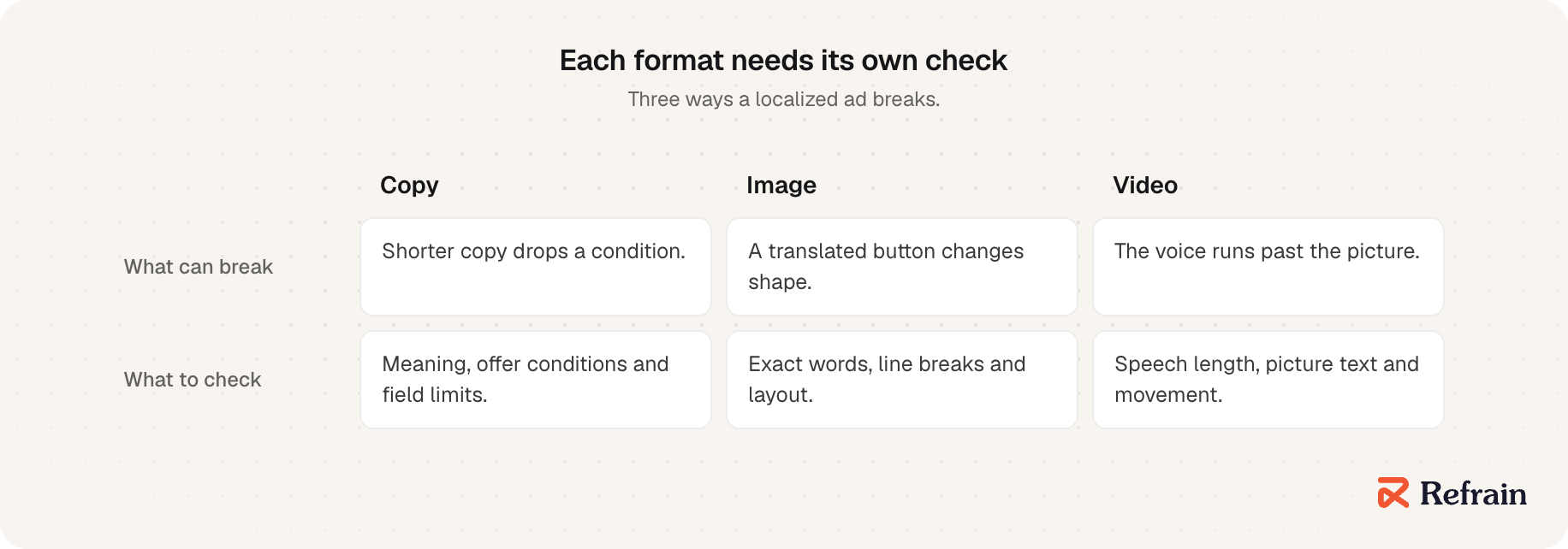
Task: Click the 'Speech length, picture text and movement.' card
Action: click(1268, 380)
